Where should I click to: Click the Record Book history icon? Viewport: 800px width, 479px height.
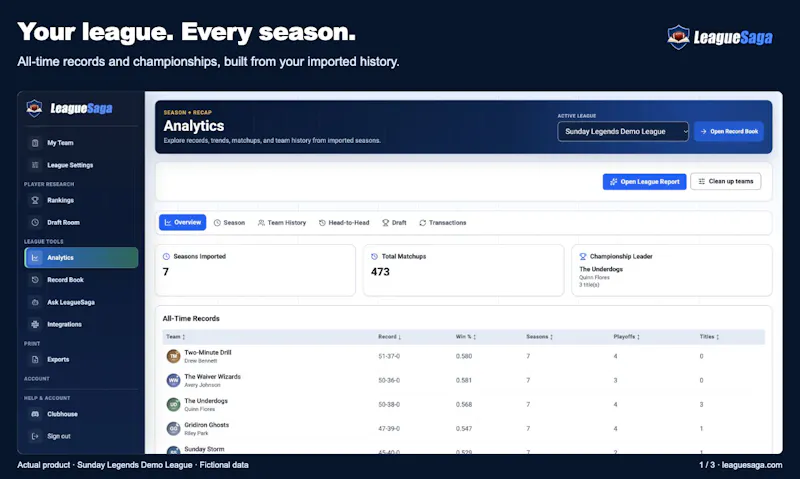[x=35, y=280]
